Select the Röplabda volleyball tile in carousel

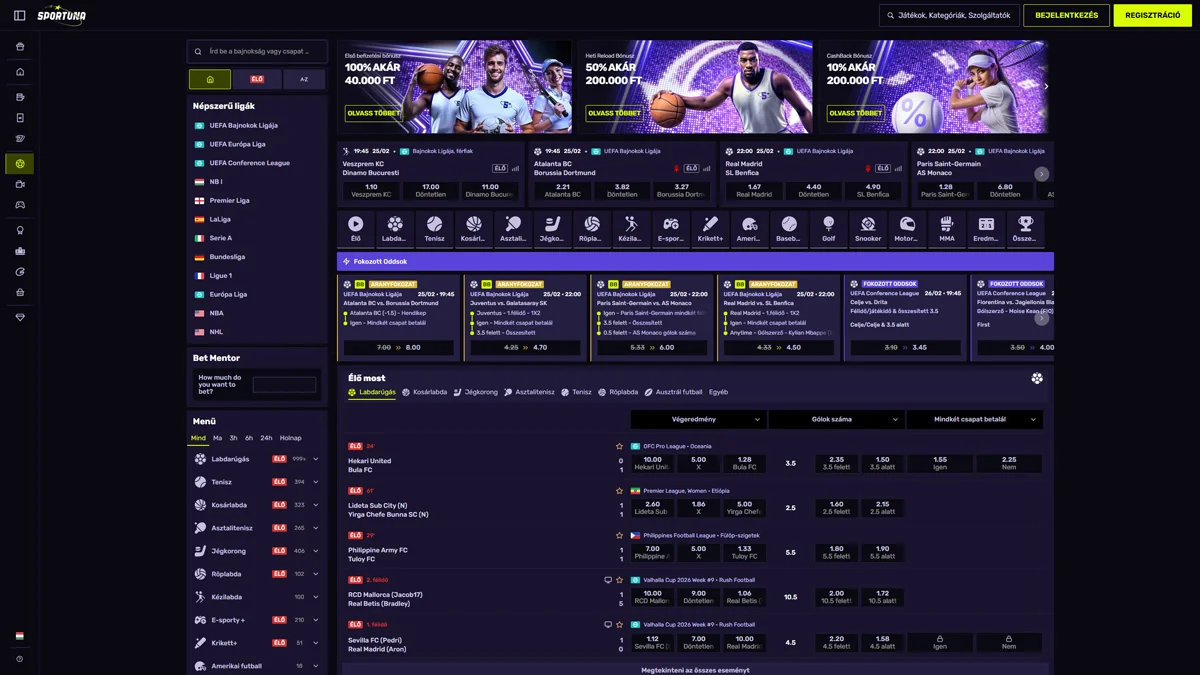coord(591,229)
